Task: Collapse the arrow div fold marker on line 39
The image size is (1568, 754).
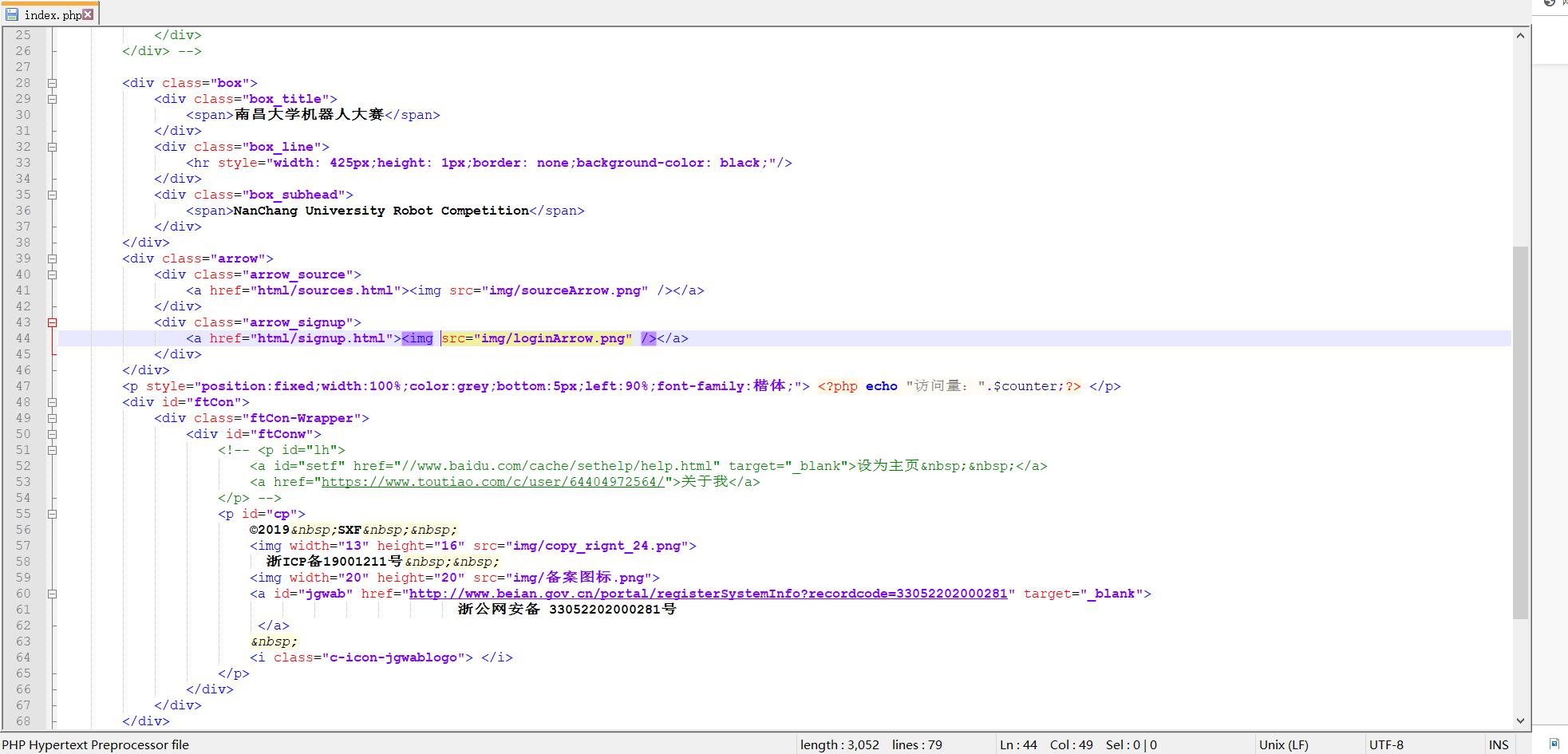Action: (52, 259)
